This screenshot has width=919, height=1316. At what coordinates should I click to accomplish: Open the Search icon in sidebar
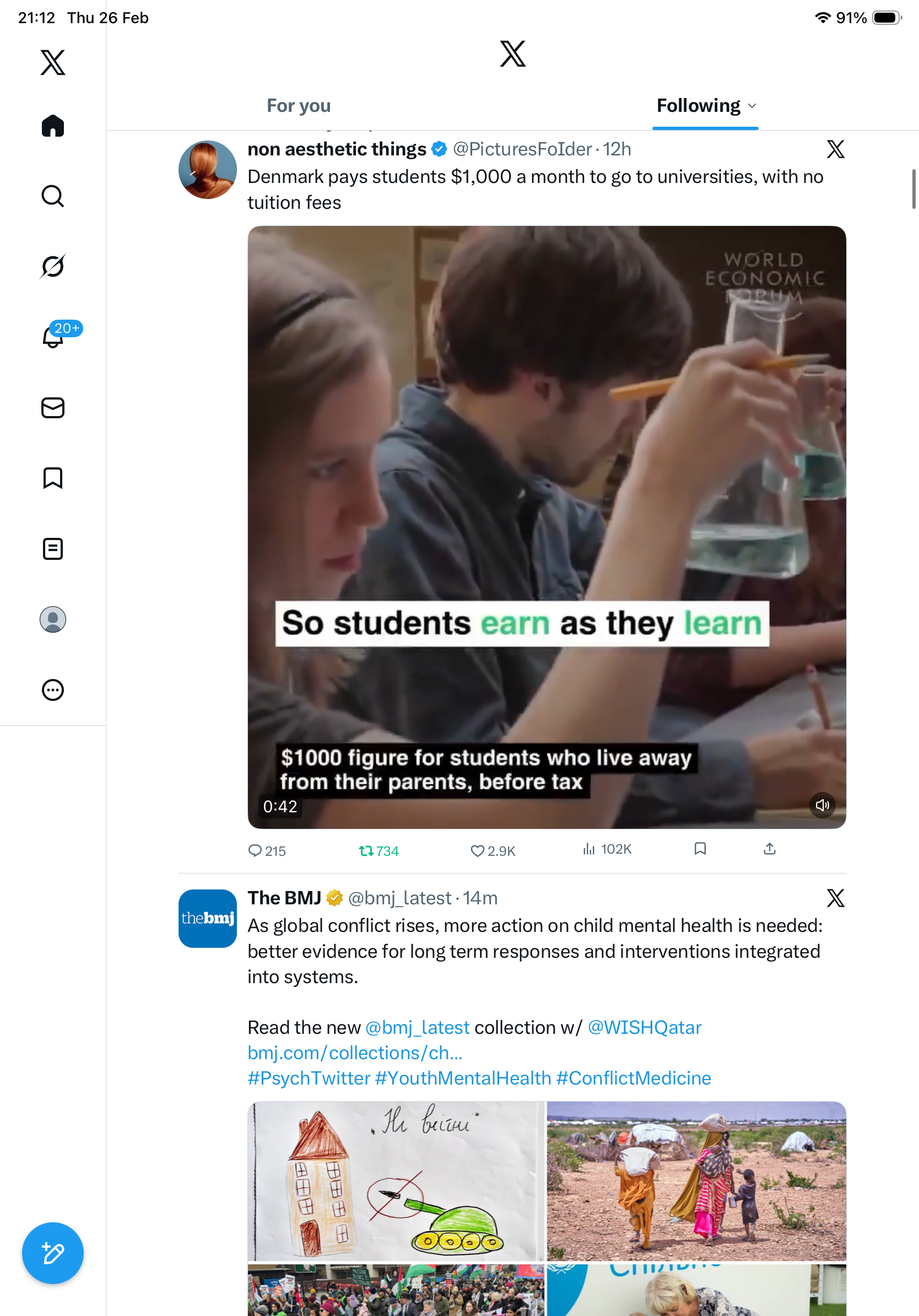click(53, 197)
